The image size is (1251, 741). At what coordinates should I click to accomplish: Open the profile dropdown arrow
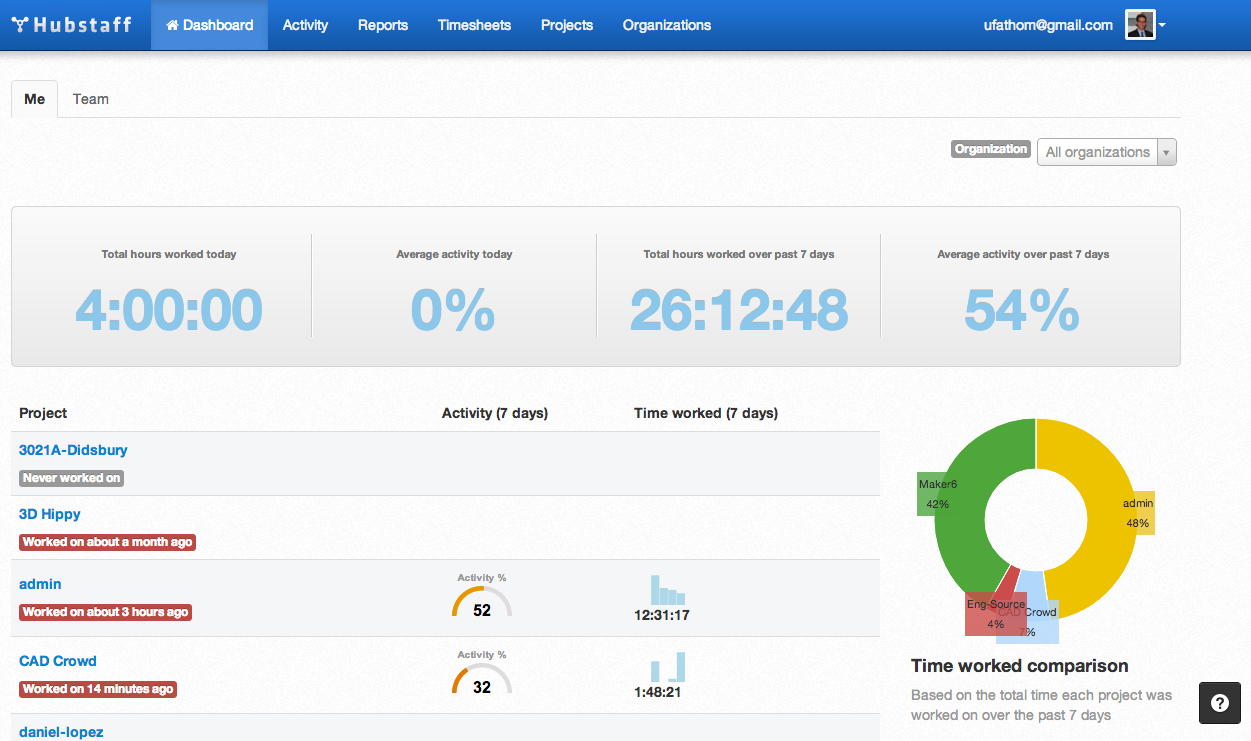tap(1163, 24)
